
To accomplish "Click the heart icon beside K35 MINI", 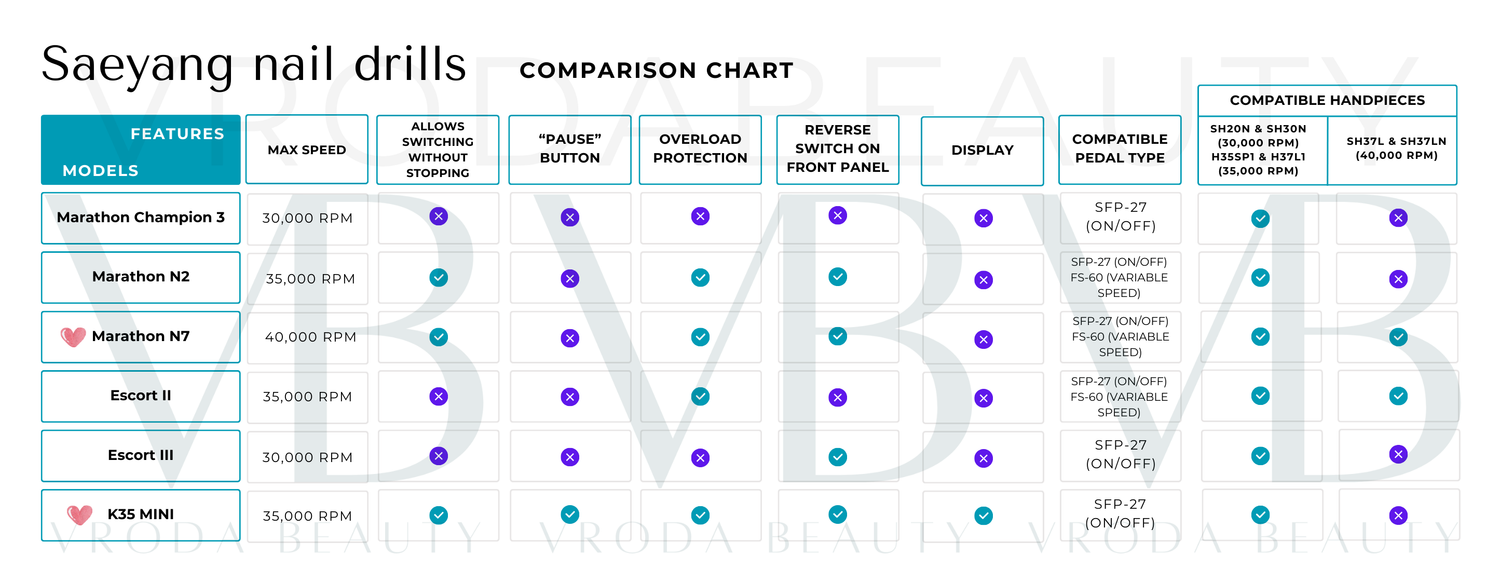I will [x=79, y=515].
